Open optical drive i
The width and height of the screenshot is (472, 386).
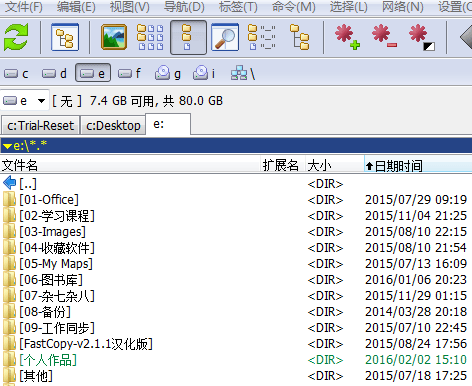click(x=204, y=73)
